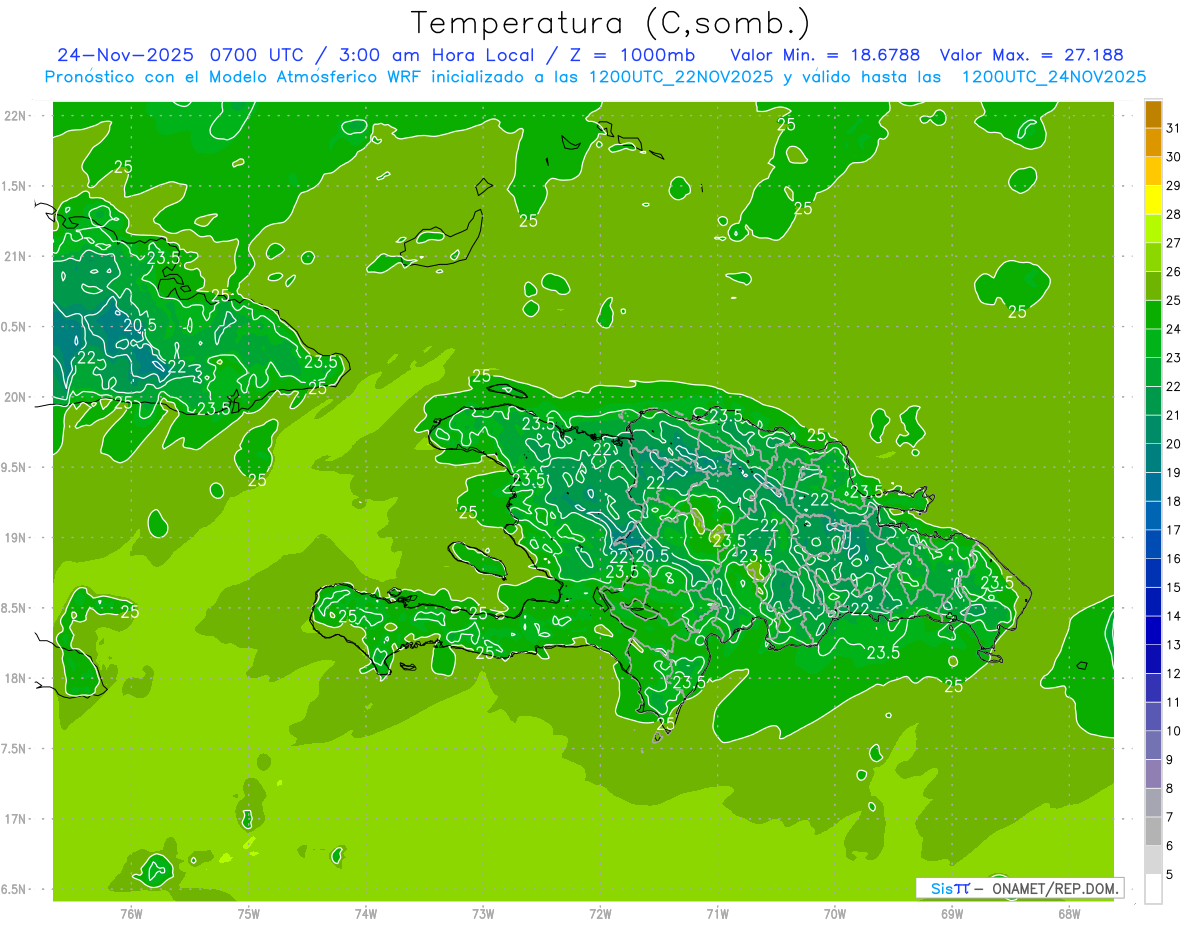The height and width of the screenshot is (927, 1200).
Task: Click legend label "24"
Action: point(1173,329)
